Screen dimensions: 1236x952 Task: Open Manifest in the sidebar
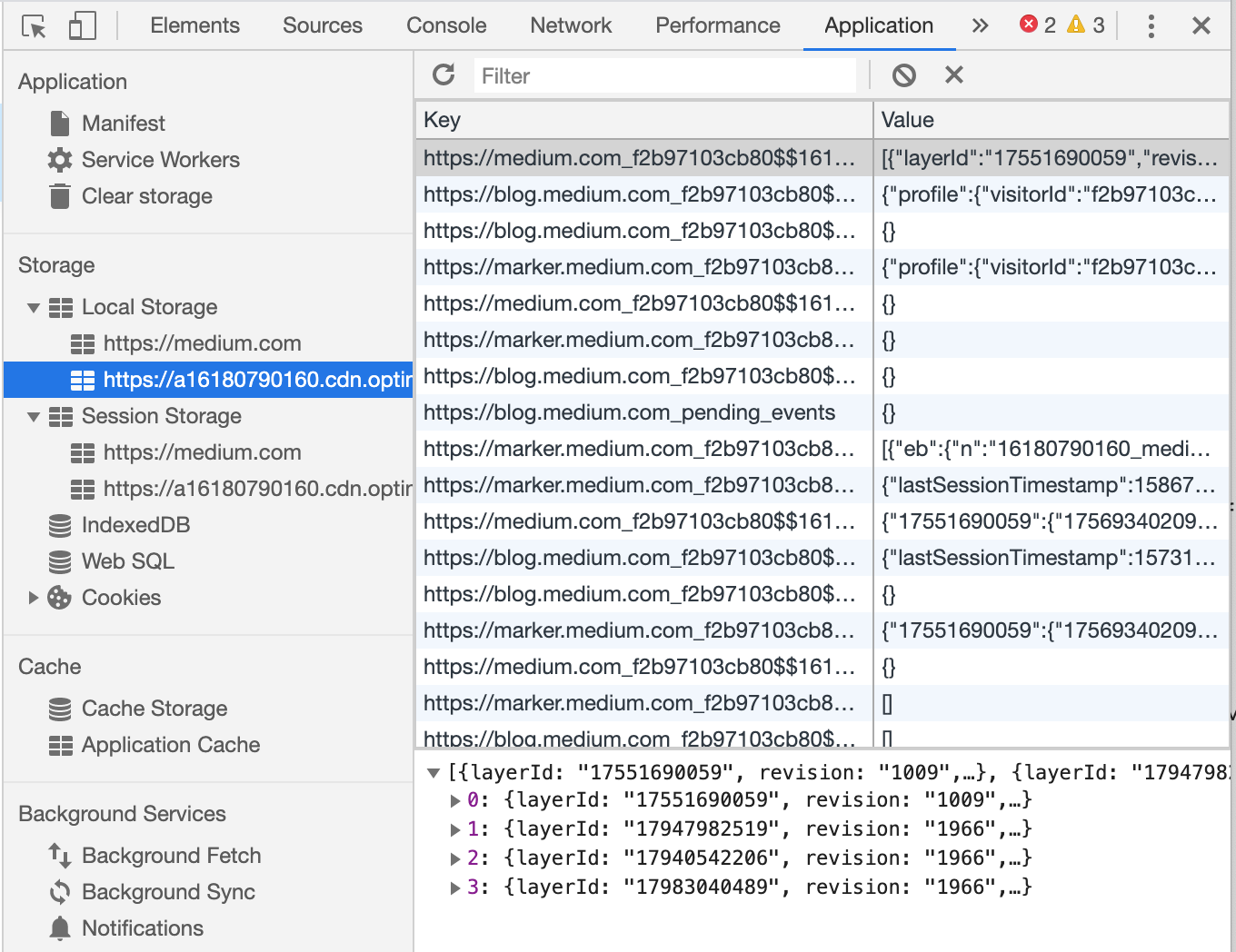coord(123,123)
